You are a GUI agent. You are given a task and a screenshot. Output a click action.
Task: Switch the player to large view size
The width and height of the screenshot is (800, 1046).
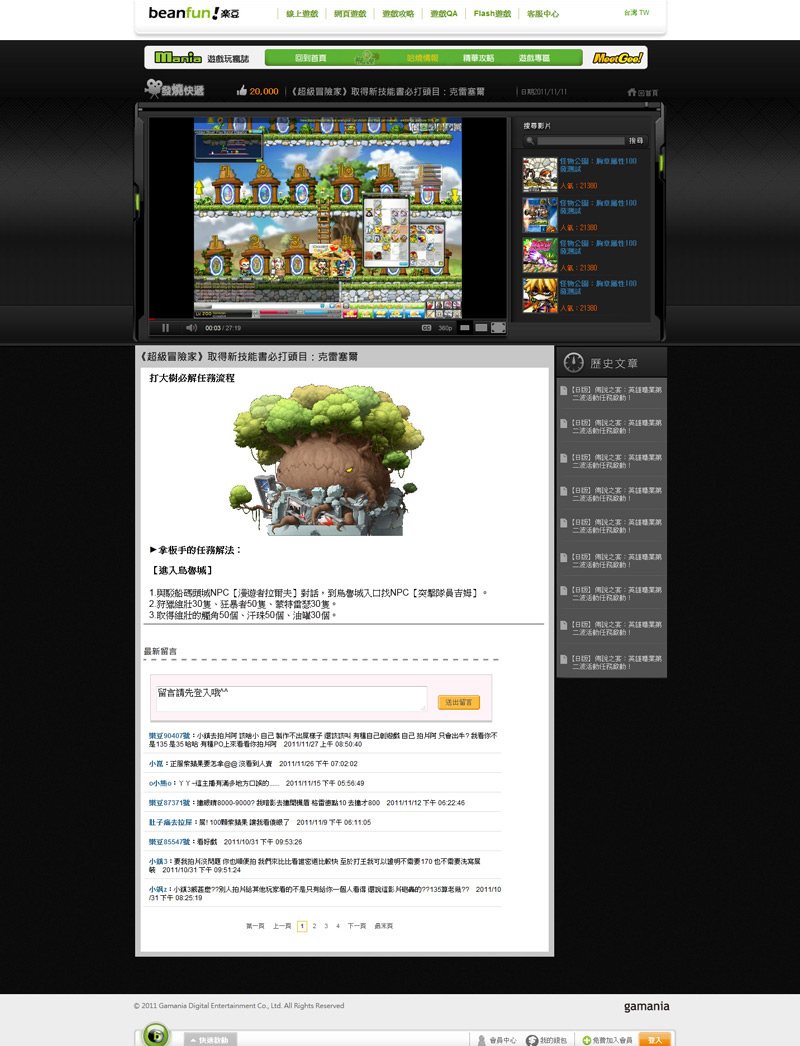pyautogui.click(x=481, y=328)
